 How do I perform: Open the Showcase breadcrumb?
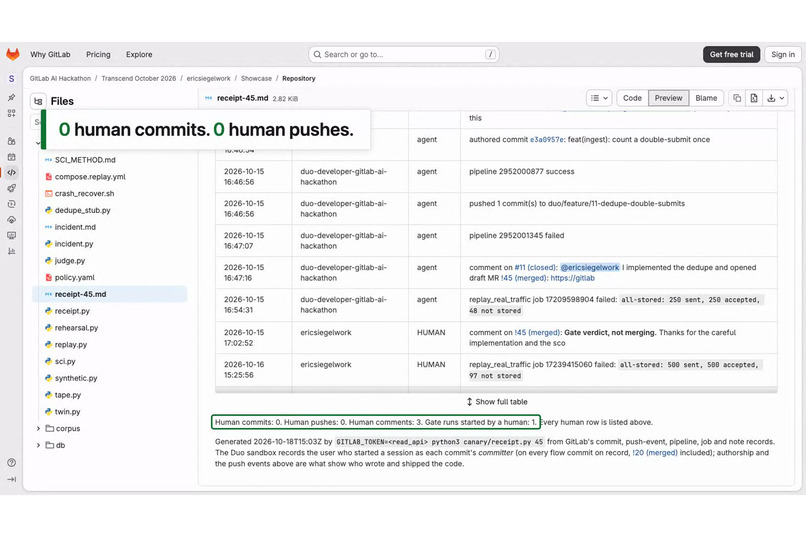(x=256, y=79)
